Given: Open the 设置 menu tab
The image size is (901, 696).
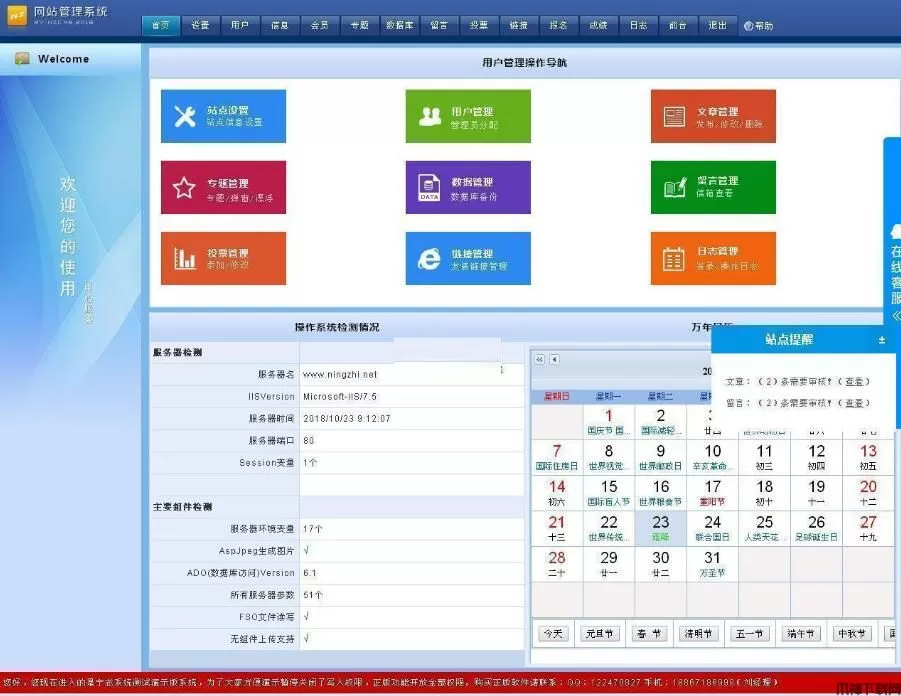Looking at the screenshot, I should click(200, 25).
